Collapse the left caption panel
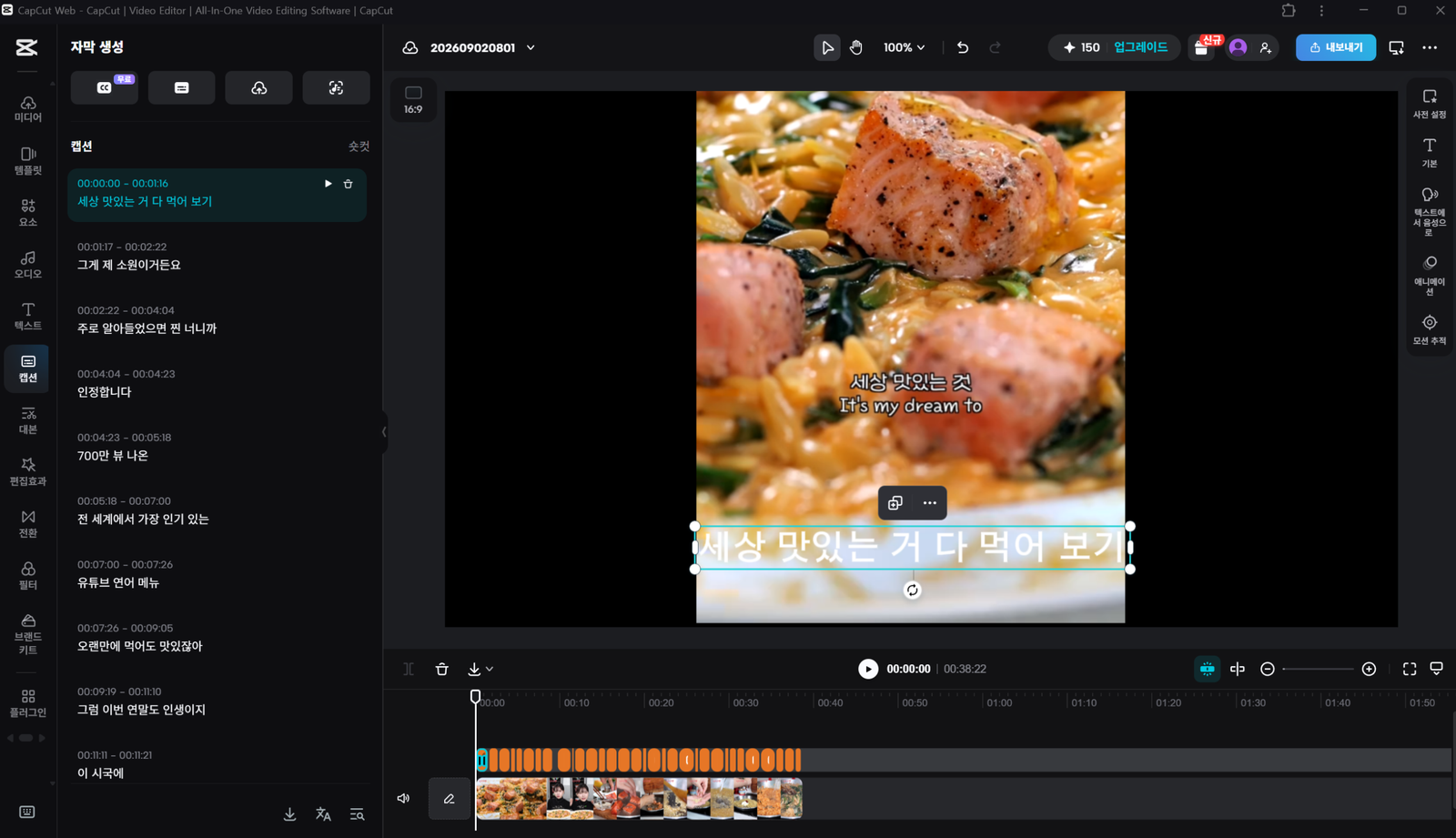The width and height of the screenshot is (1456, 838). click(x=384, y=431)
